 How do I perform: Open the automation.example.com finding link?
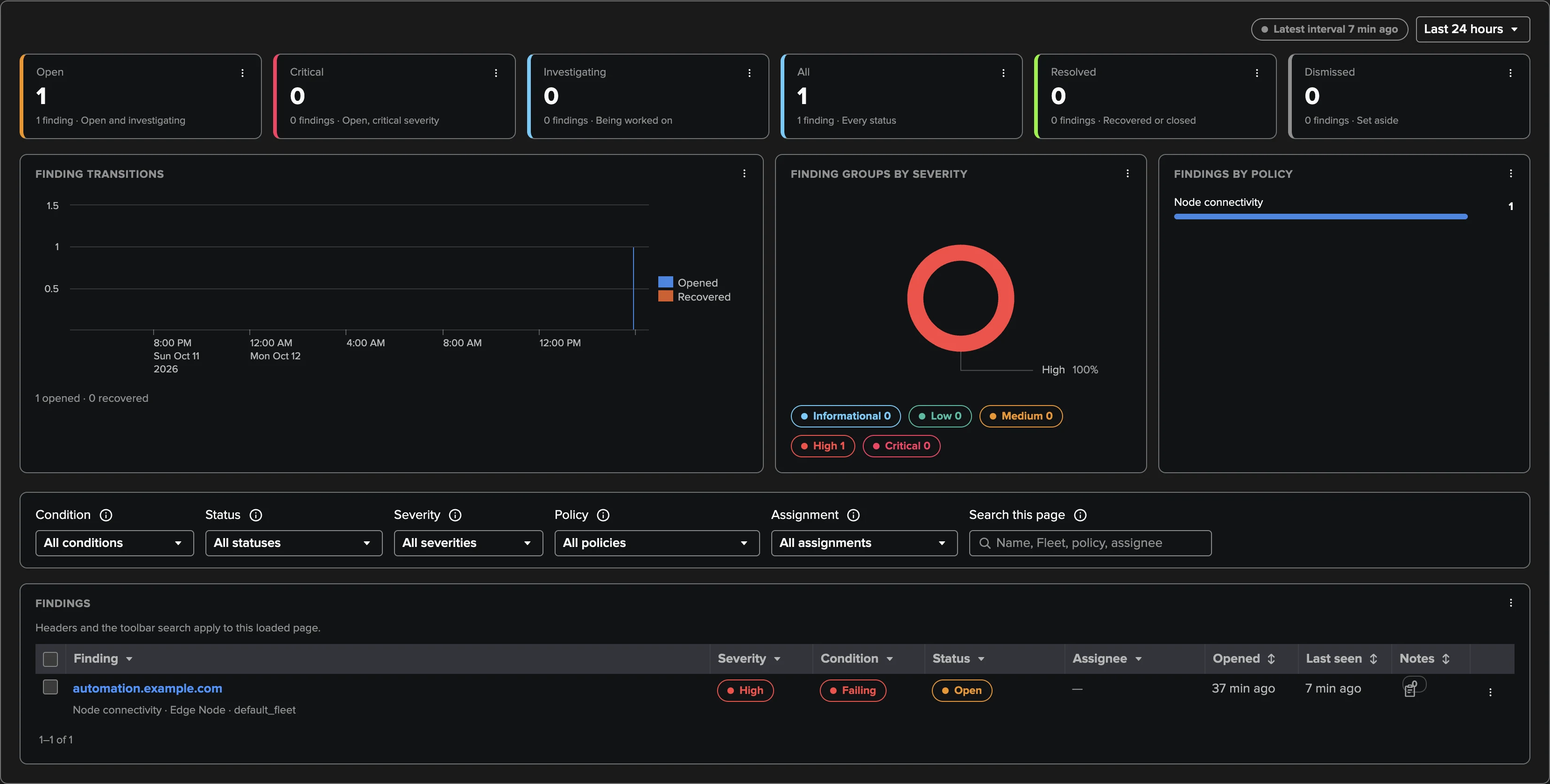click(148, 688)
